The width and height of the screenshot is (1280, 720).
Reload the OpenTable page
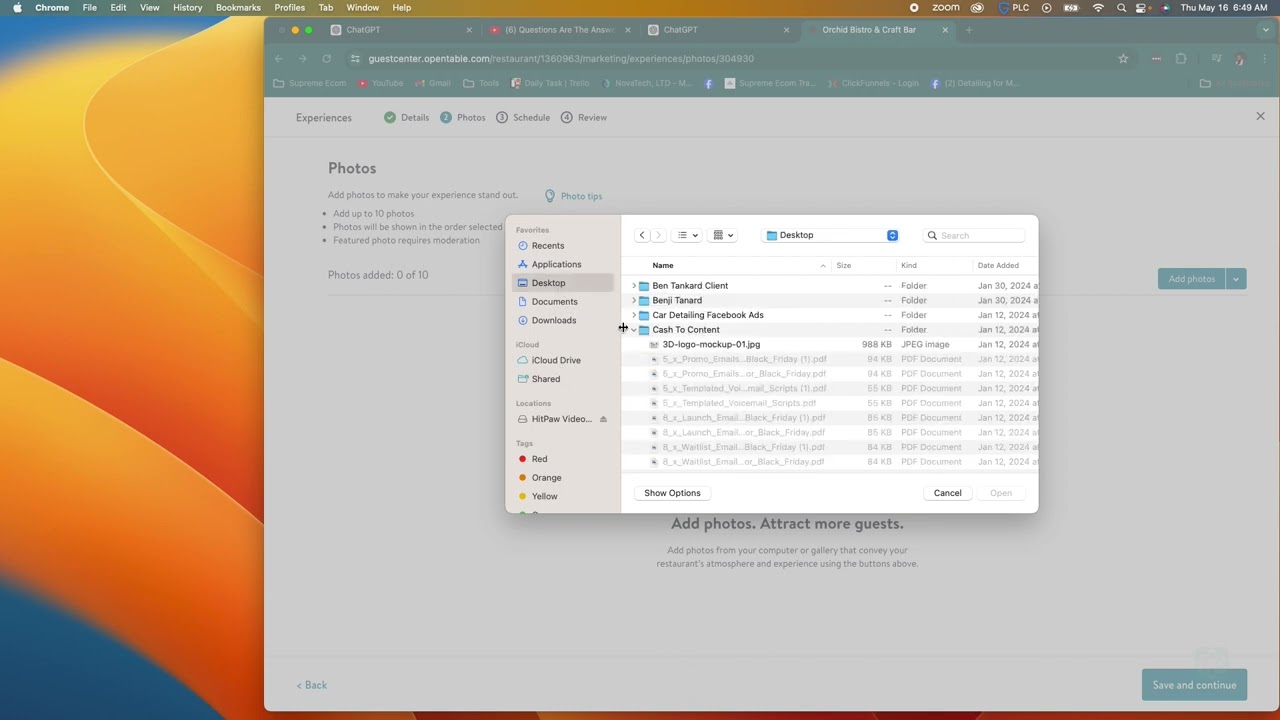[x=326, y=59]
